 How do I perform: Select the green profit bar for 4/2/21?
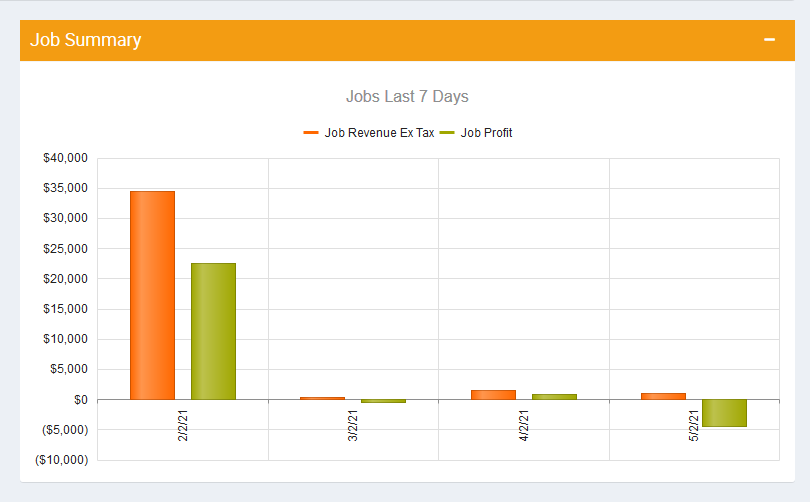[554, 397]
